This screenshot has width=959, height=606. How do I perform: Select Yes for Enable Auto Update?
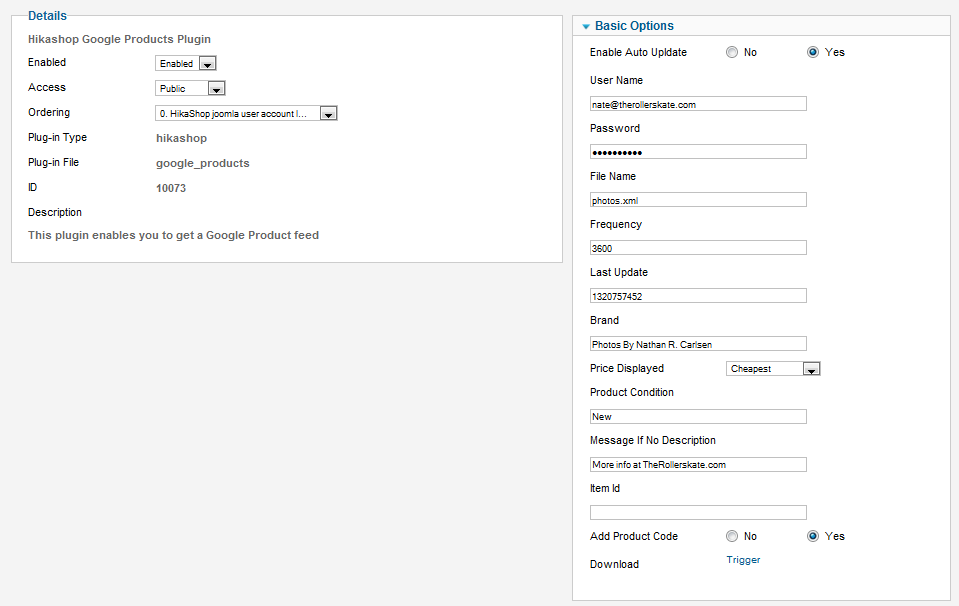tap(813, 52)
